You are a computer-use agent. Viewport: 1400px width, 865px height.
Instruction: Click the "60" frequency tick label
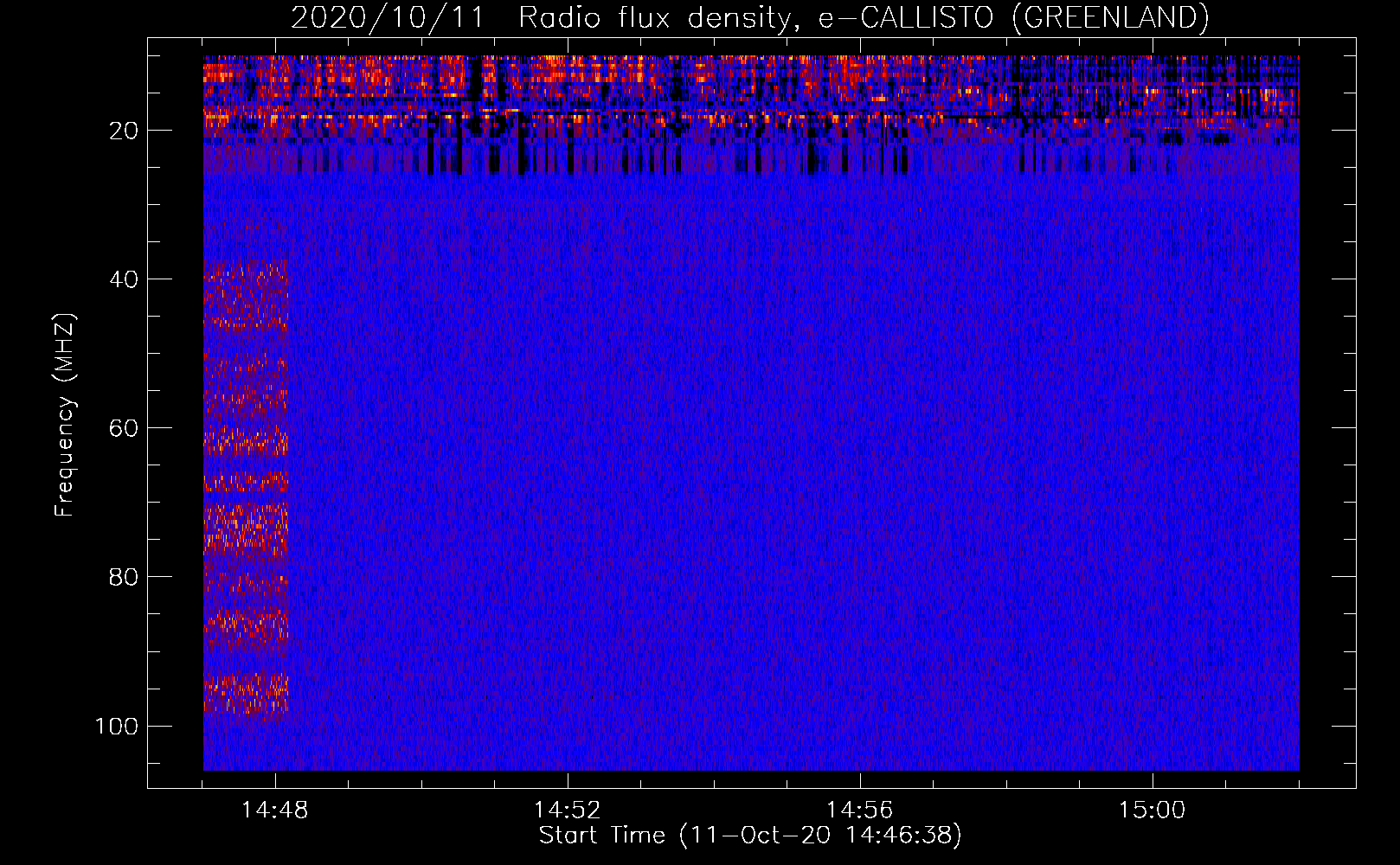pos(124,428)
